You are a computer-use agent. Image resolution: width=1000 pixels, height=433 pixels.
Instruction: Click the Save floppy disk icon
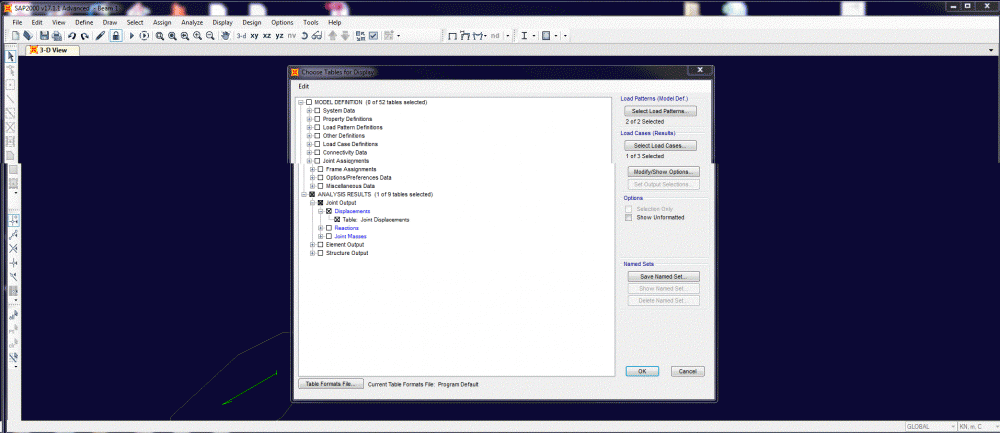pyautogui.click(x=44, y=36)
